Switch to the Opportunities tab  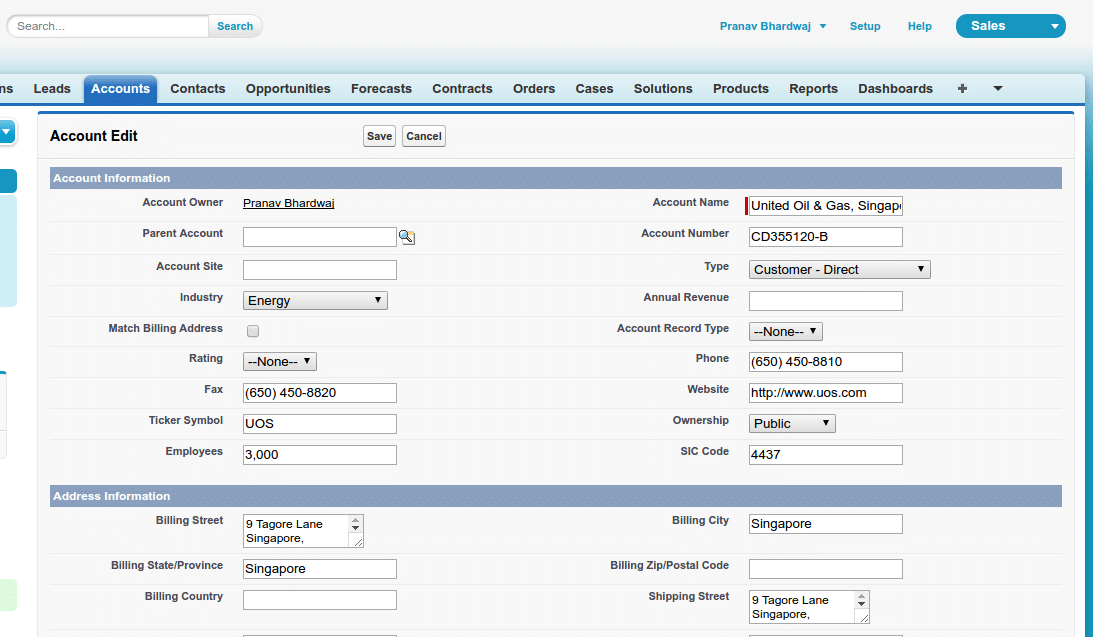tap(288, 89)
